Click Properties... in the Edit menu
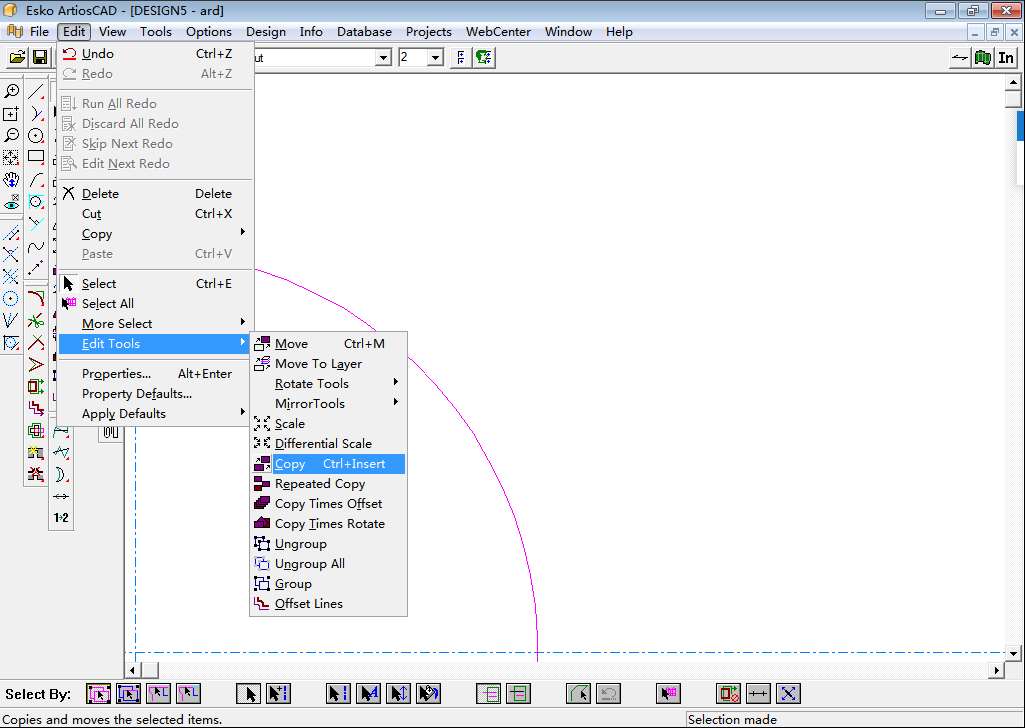 pos(116,374)
